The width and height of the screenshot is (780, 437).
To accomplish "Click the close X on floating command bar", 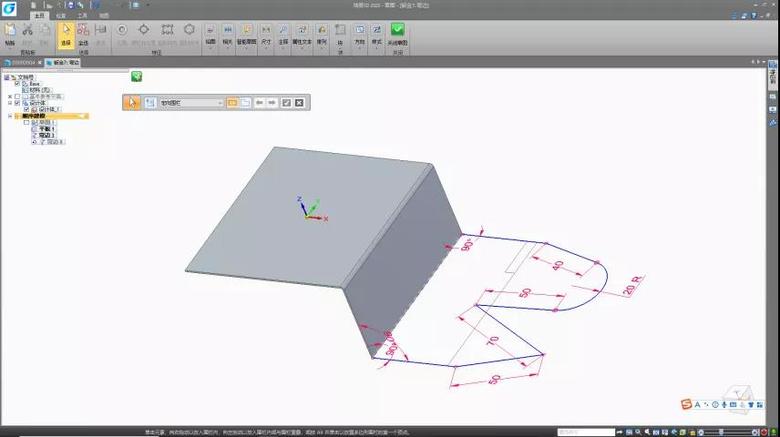I will (298, 102).
